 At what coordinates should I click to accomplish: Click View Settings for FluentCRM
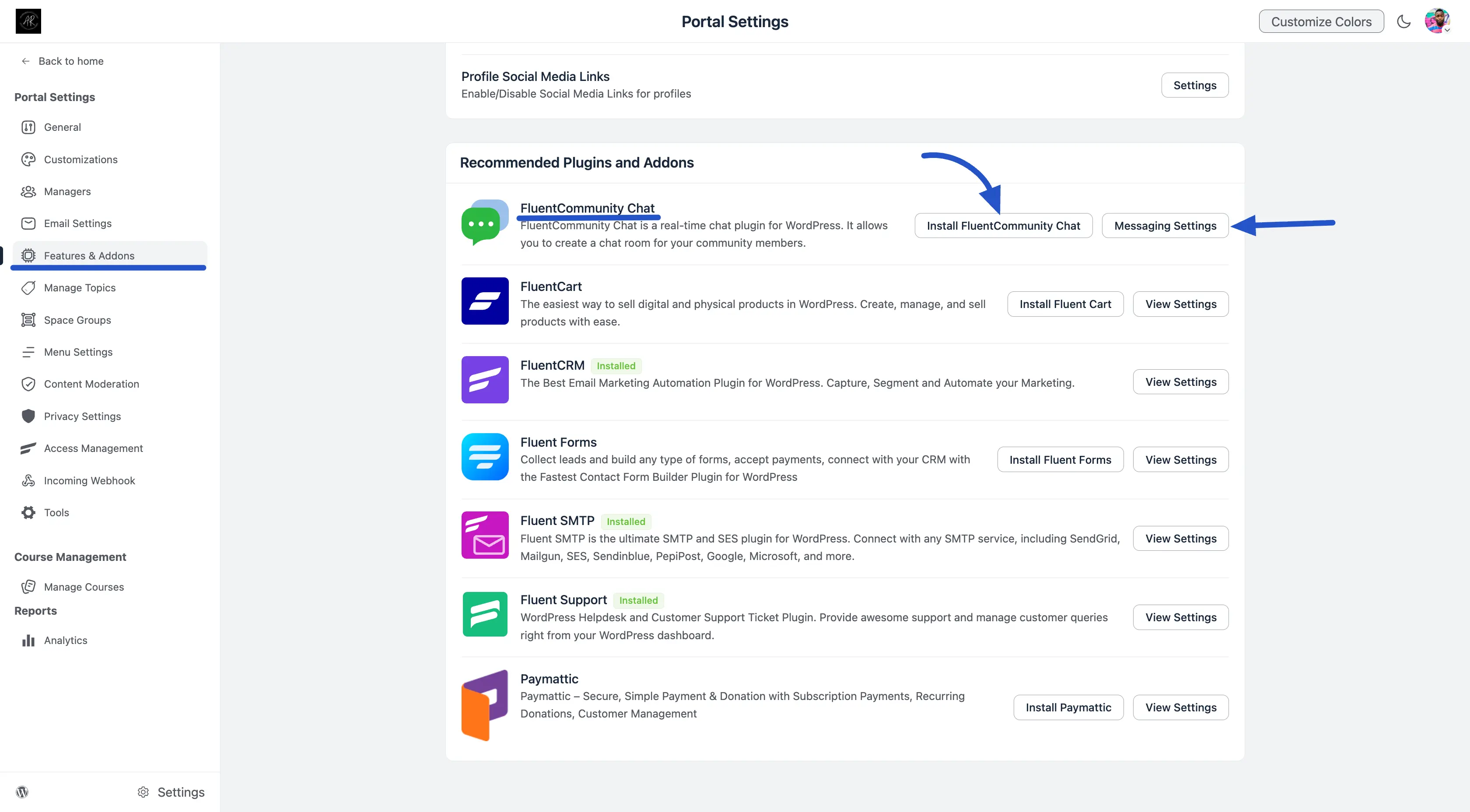pyautogui.click(x=1181, y=382)
